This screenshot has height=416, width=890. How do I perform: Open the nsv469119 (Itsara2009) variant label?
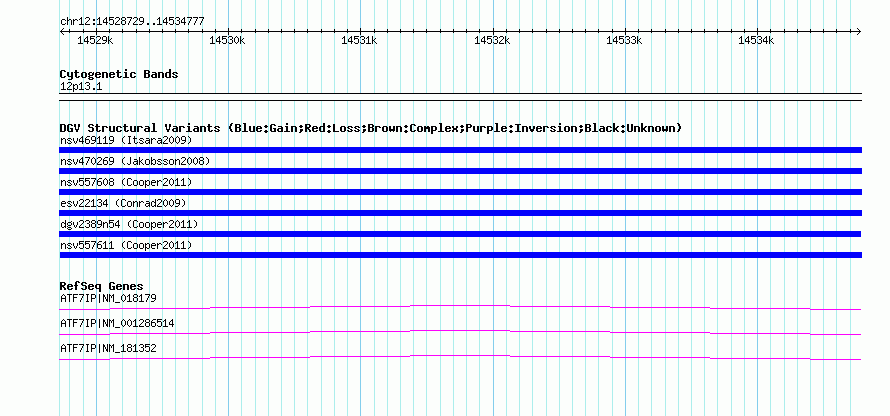pos(126,140)
